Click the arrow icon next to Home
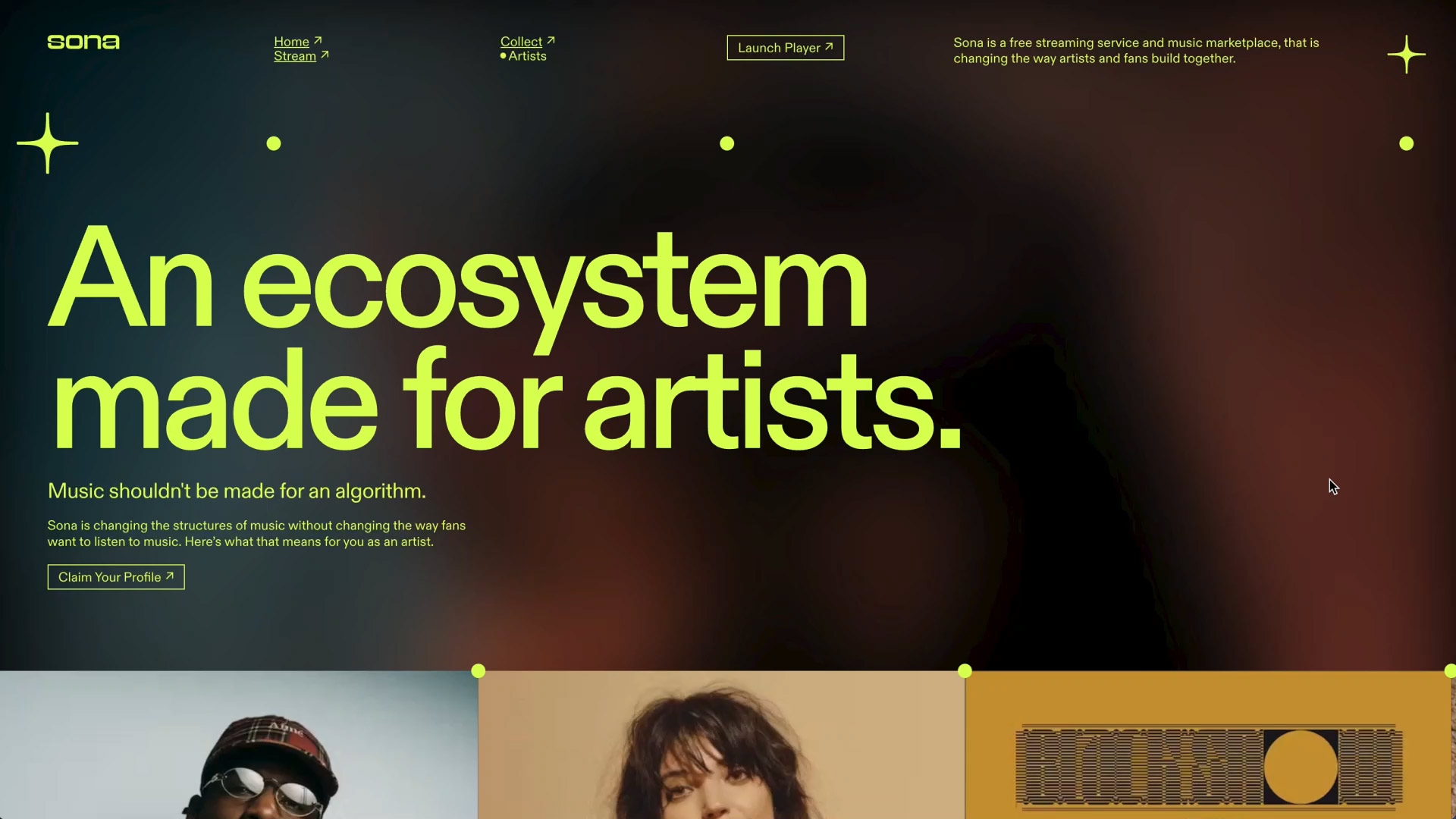The image size is (1456, 819). point(318,41)
